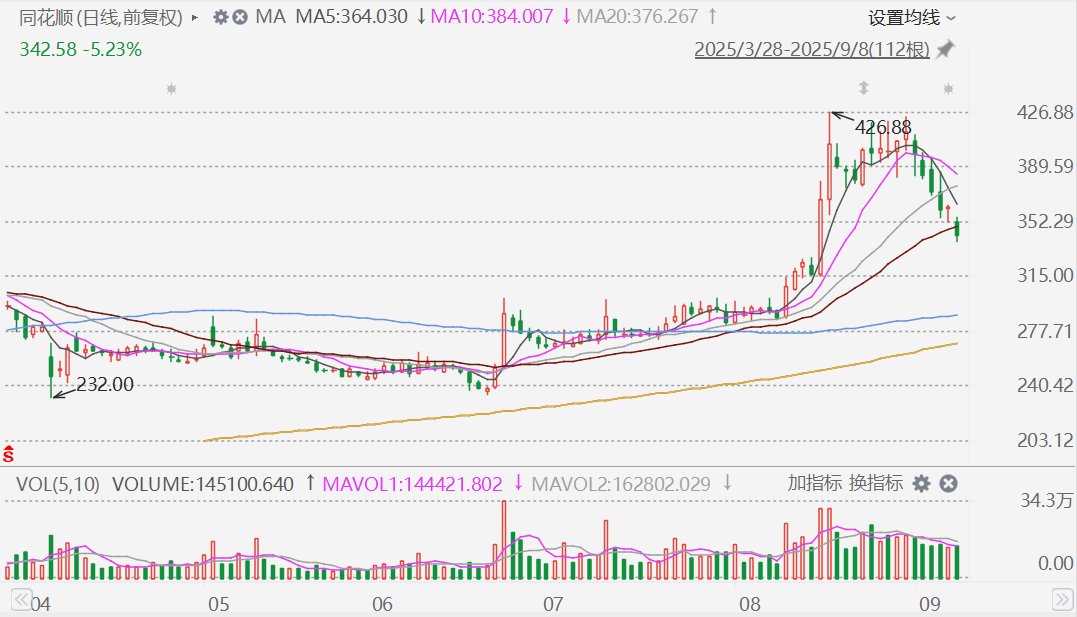Close the MA indicator overlay
The width and height of the screenshot is (1077, 617).
point(240,17)
